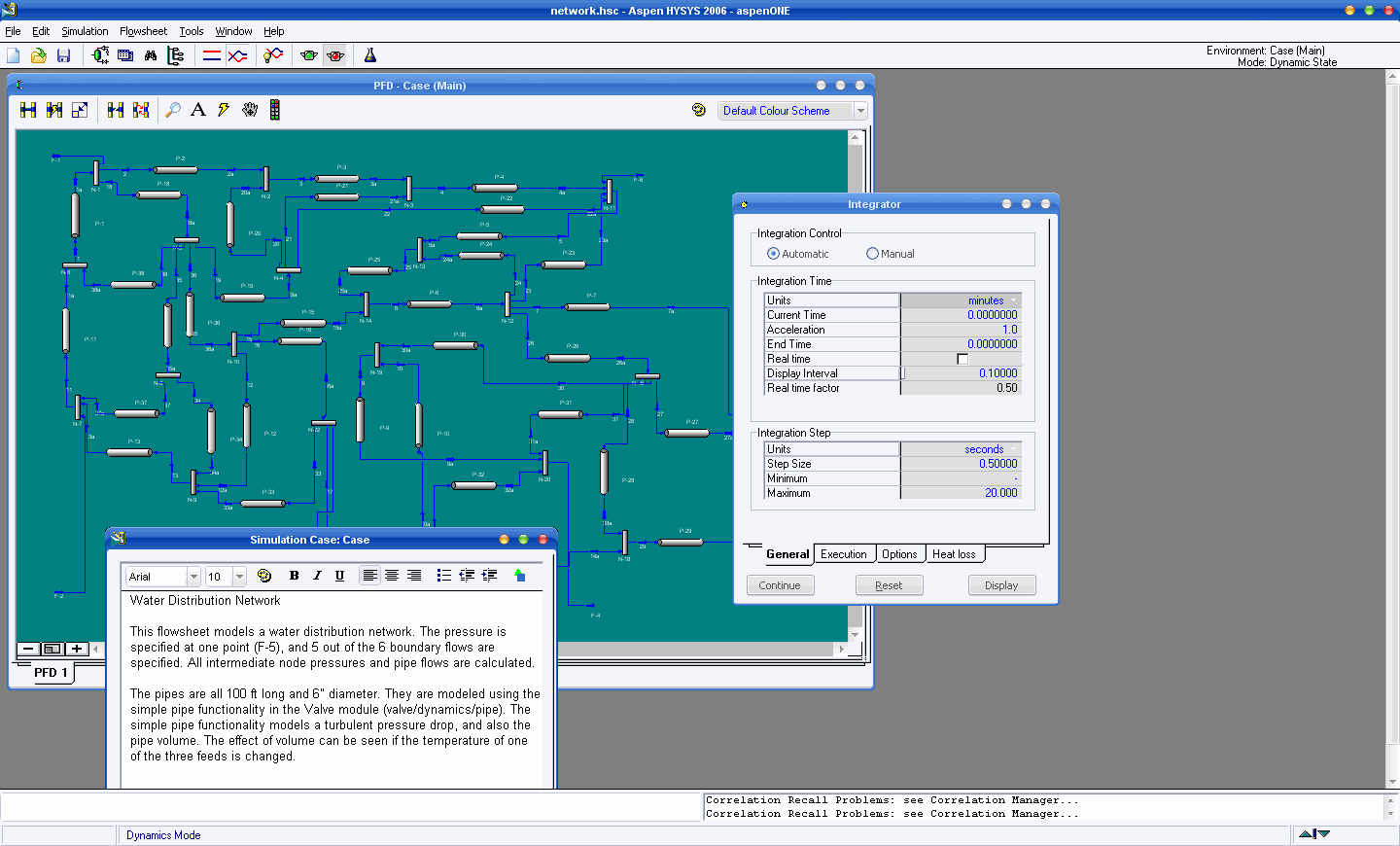
Task: Open the Tools menu
Action: 192,31
